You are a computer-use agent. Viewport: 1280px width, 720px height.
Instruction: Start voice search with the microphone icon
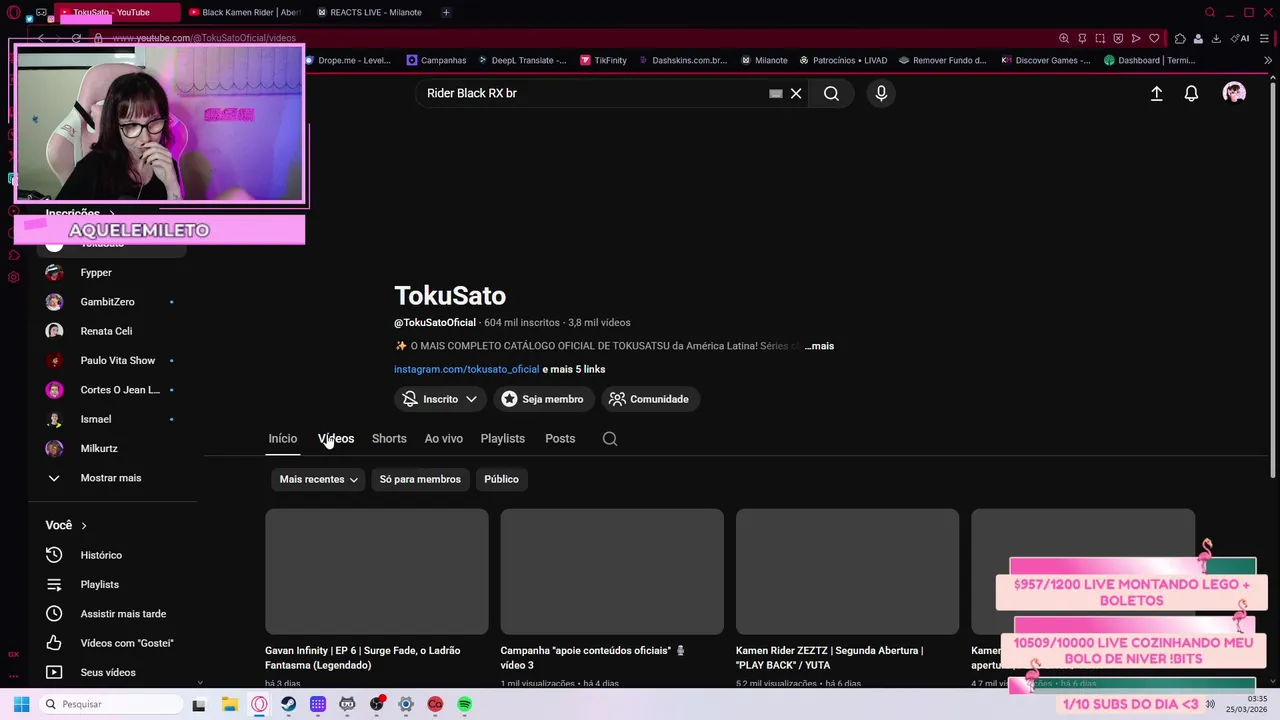pos(881,93)
